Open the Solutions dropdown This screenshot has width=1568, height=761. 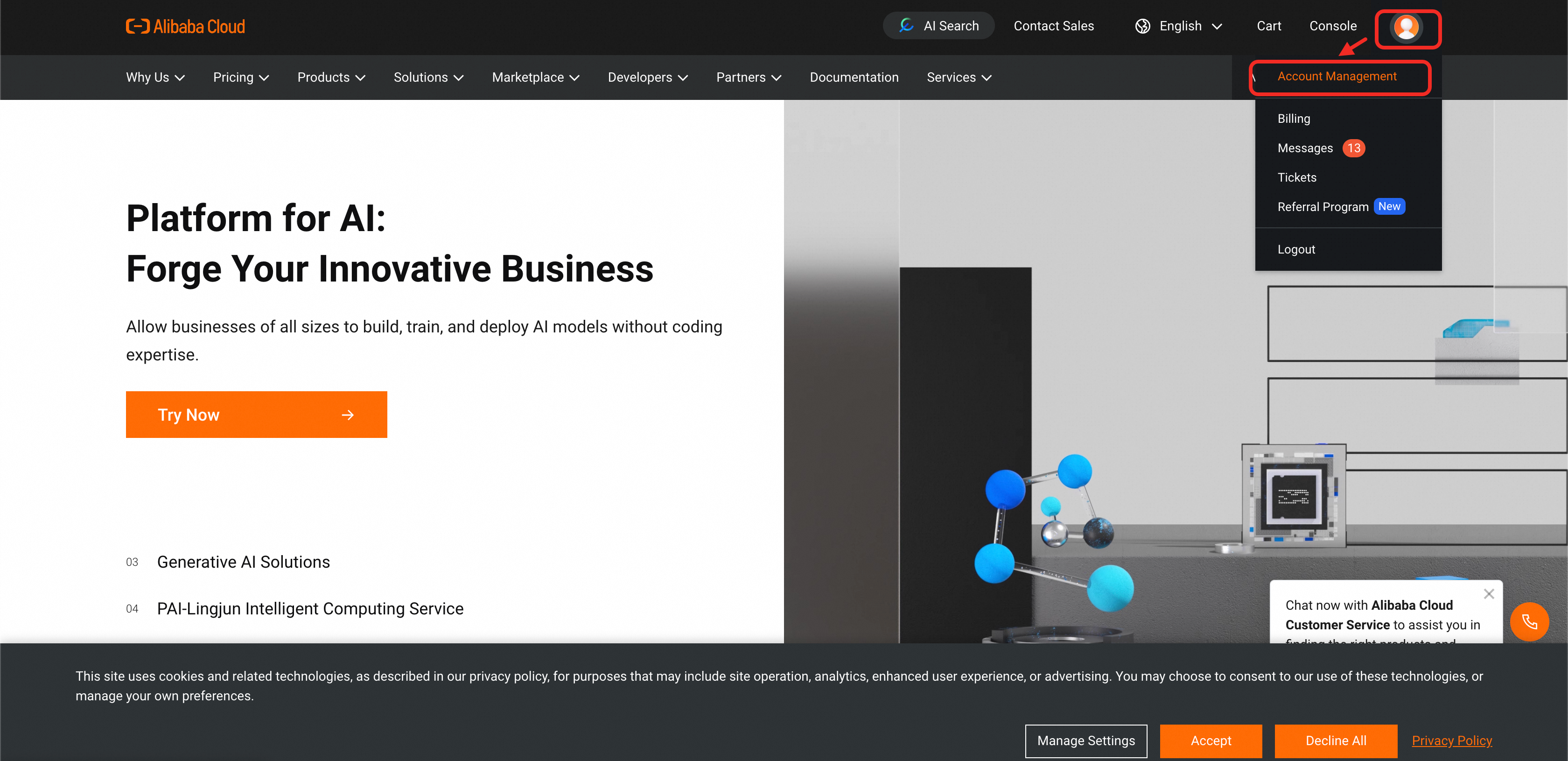(x=428, y=78)
